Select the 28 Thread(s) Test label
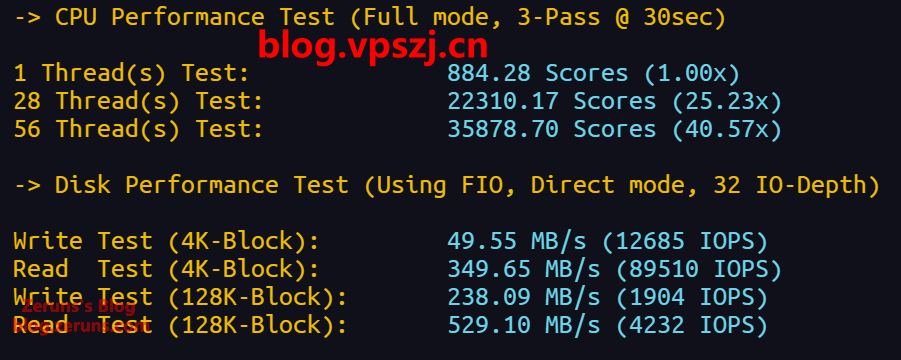 [x=138, y=102]
